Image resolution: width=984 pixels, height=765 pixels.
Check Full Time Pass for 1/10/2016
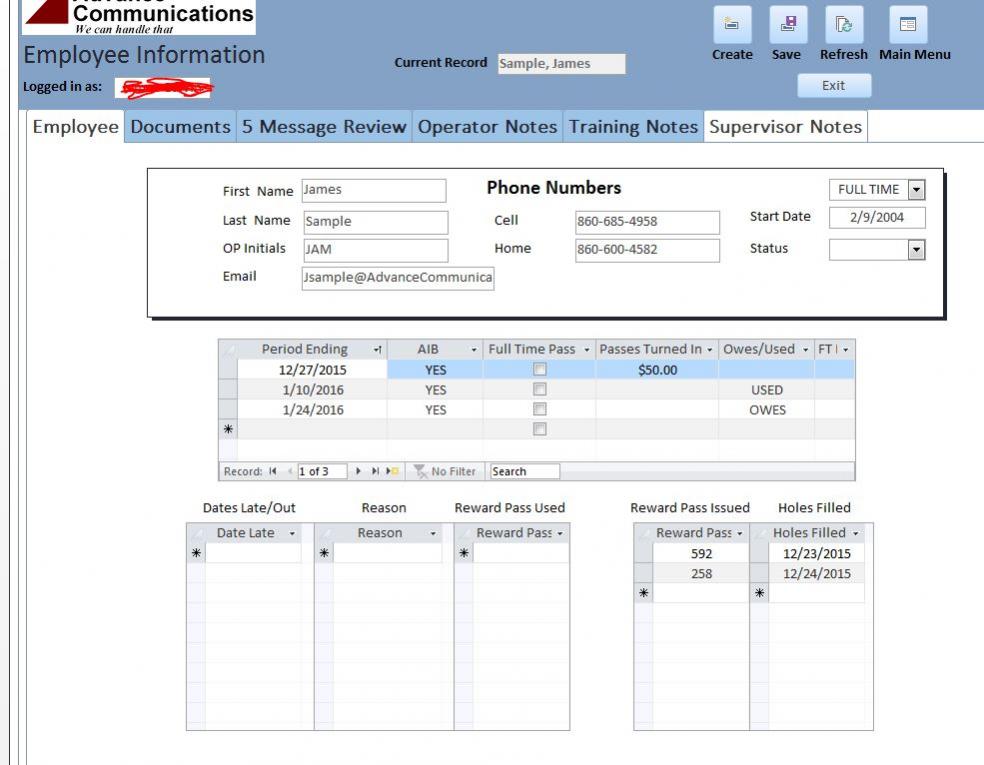(x=540, y=390)
